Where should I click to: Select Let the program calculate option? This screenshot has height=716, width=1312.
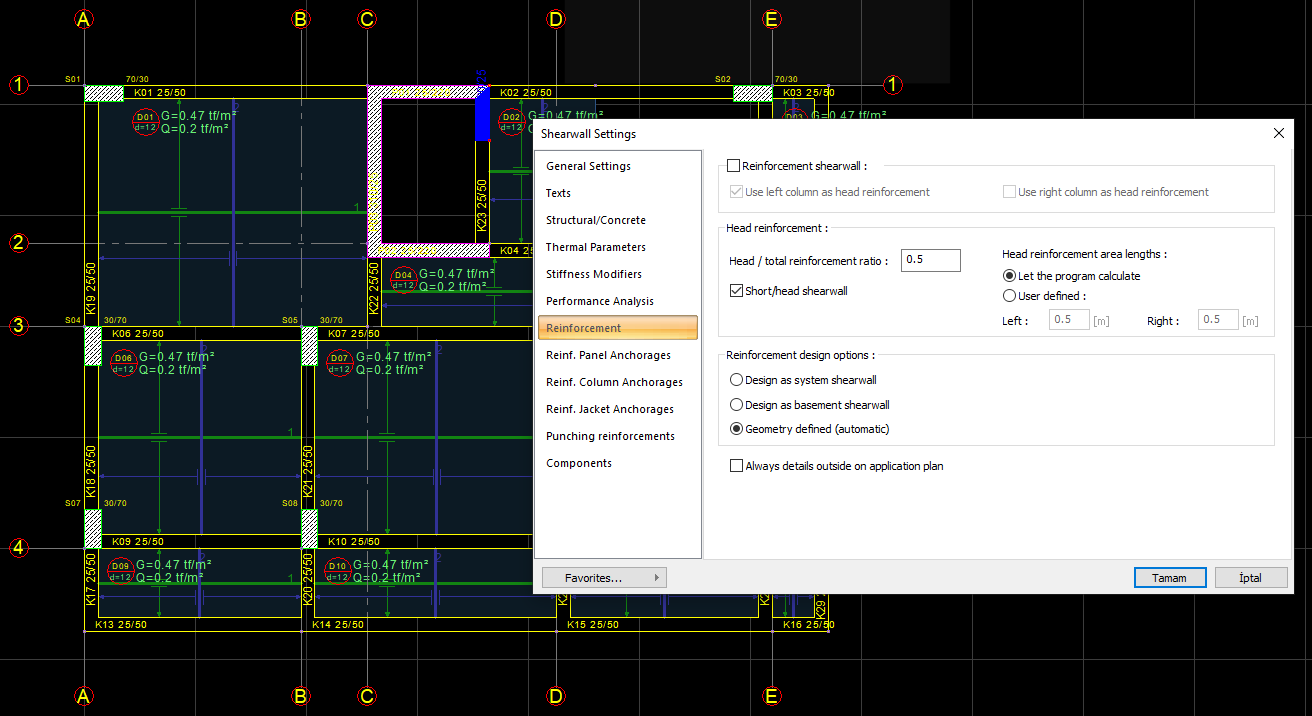pyautogui.click(x=1009, y=276)
